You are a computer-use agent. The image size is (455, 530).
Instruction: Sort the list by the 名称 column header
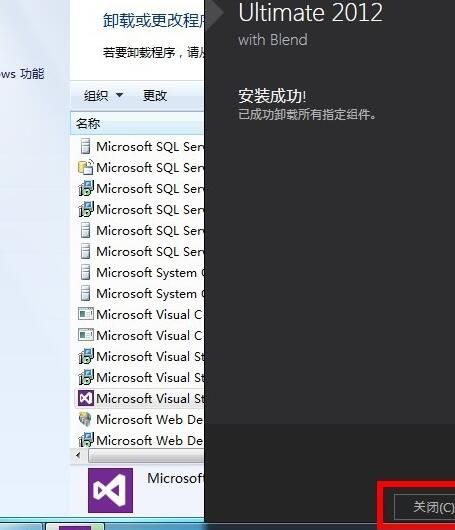click(x=137, y=124)
